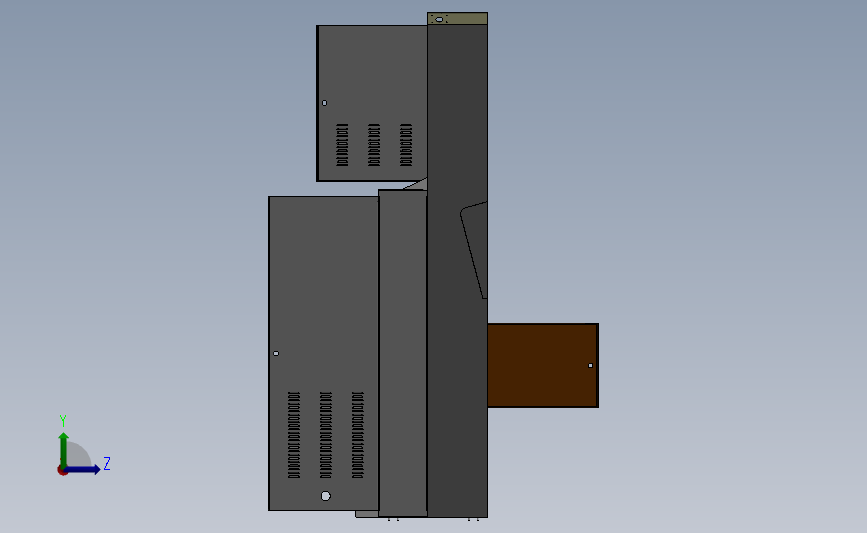The width and height of the screenshot is (867, 533).
Task: Click the blue Z axis arrow of the triad
Action: click(x=83, y=470)
